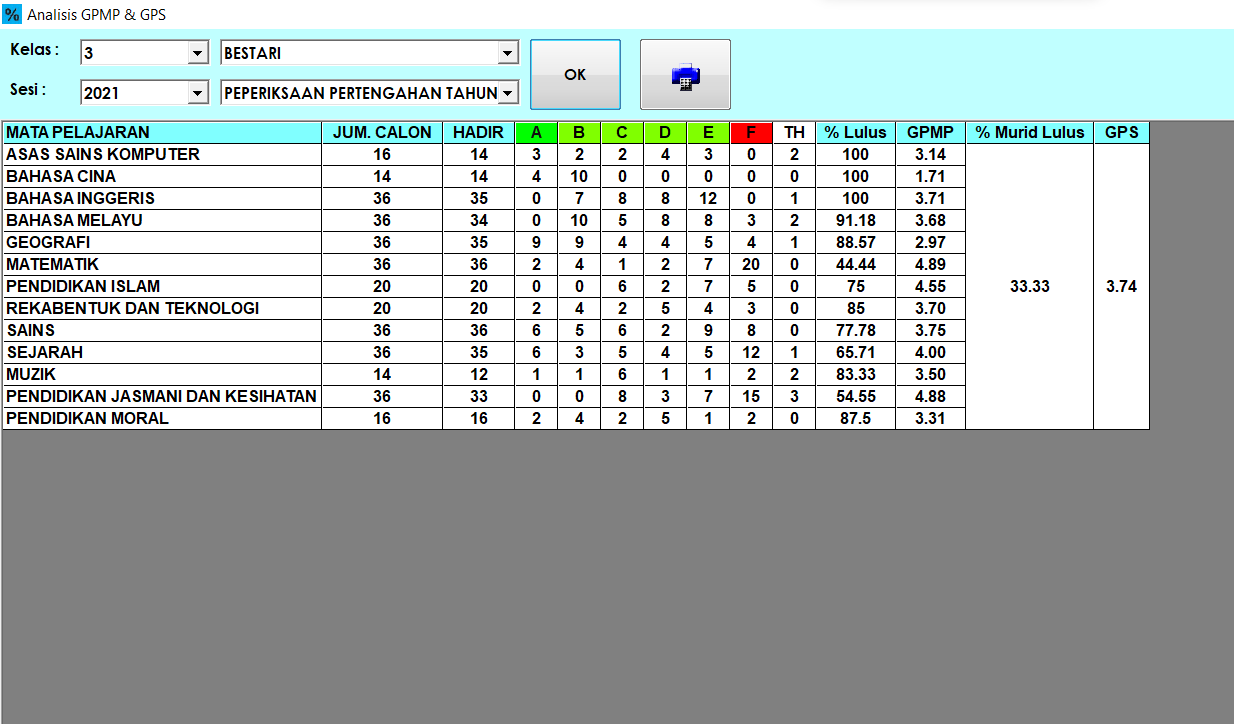Open the Sesi year 2021 dropdown
1234x724 pixels.
(197, 93)
